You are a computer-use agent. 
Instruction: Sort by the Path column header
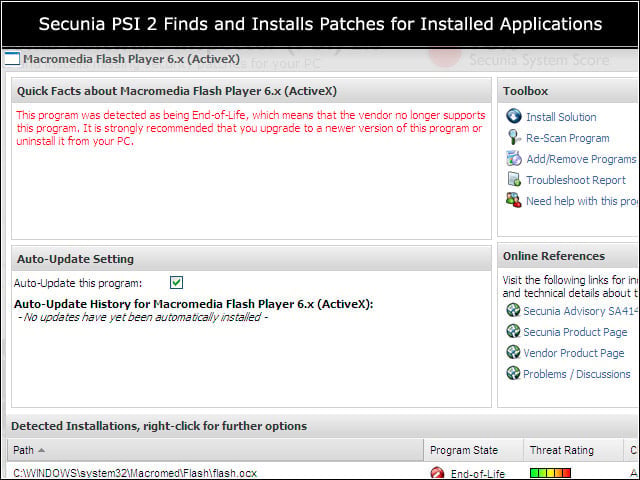(216, 450)
